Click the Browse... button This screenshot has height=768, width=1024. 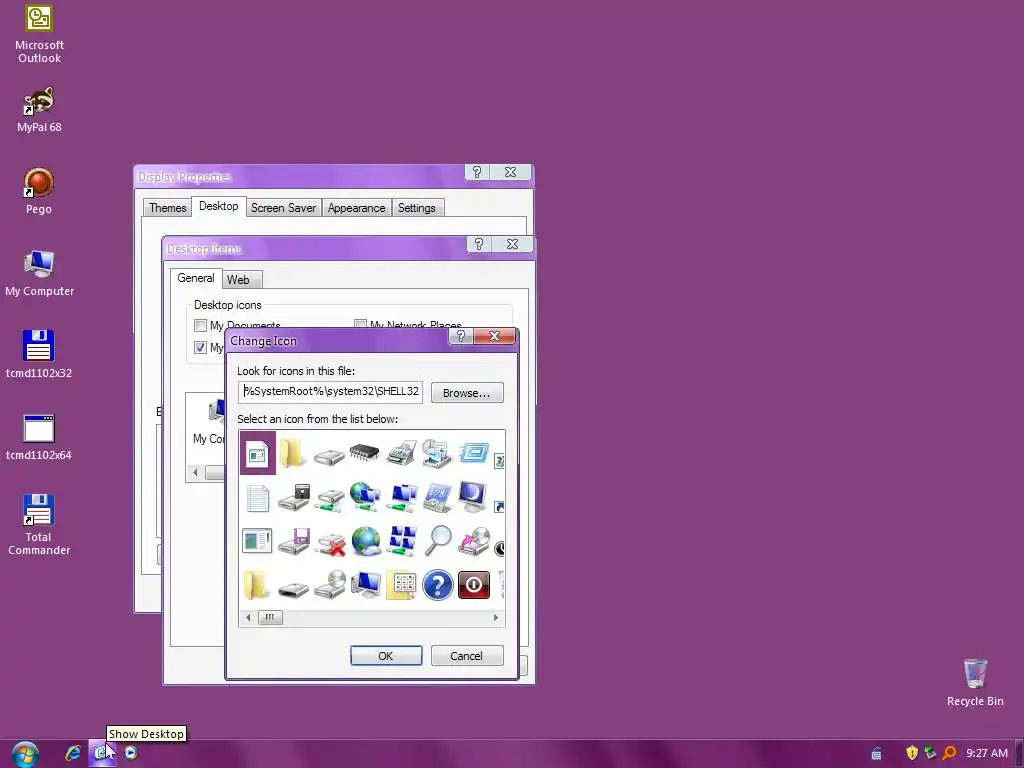point(467,392)
